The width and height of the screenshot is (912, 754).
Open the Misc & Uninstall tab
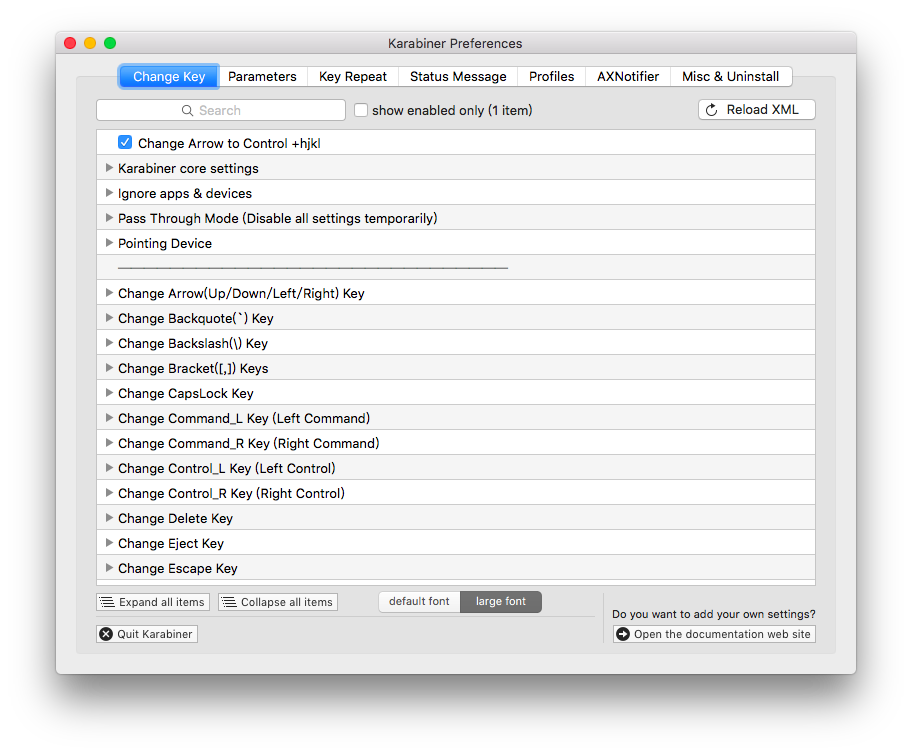(731, 77)
